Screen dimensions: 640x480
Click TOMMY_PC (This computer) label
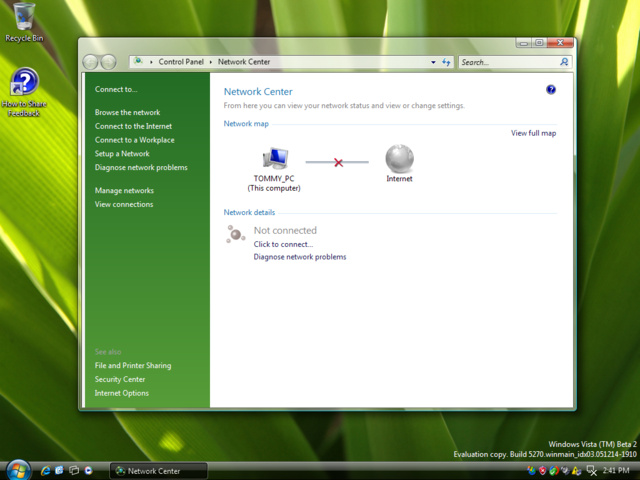pyautogui.click(x=274, y=183)
